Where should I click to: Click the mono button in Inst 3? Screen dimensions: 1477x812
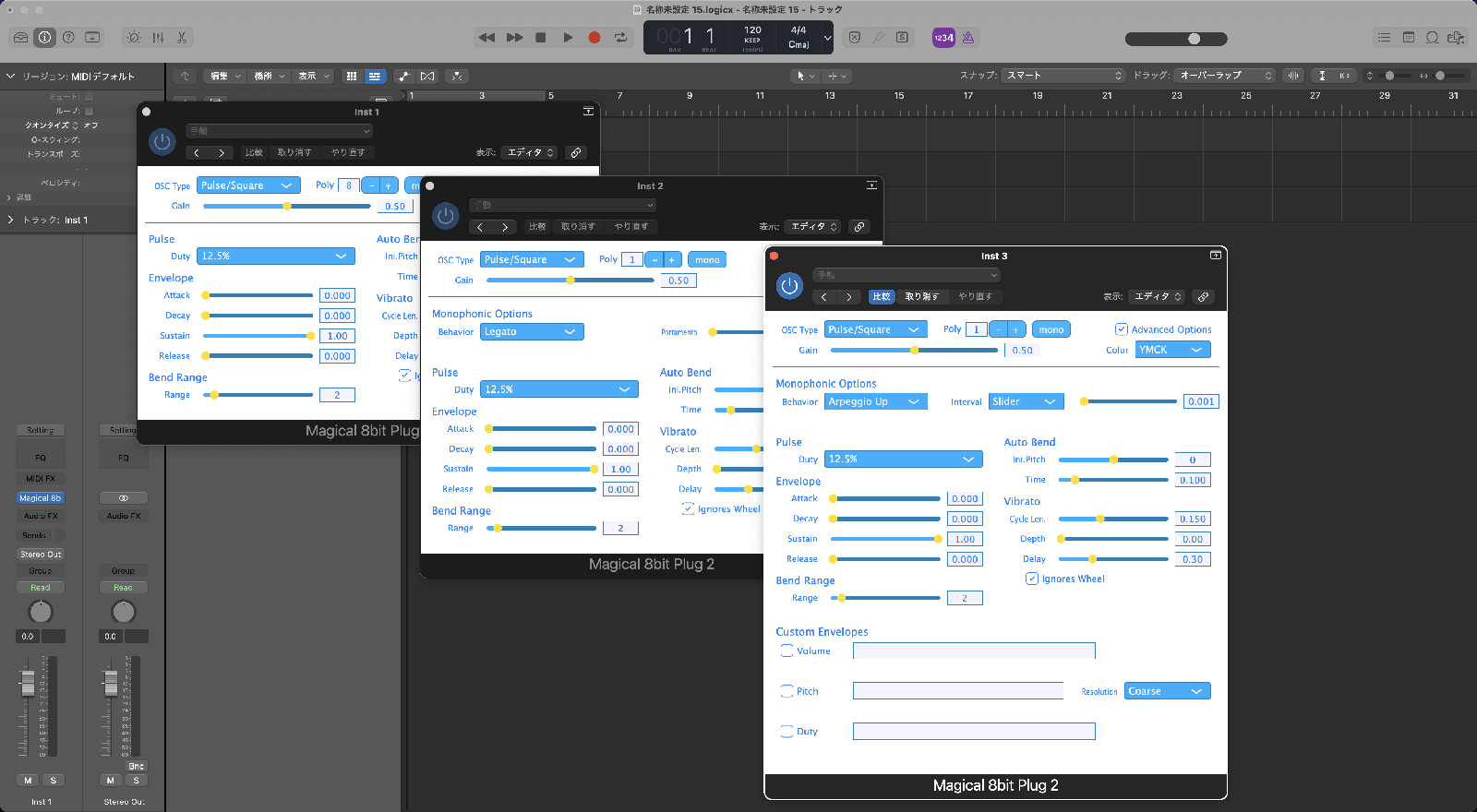pos(1051,329)
